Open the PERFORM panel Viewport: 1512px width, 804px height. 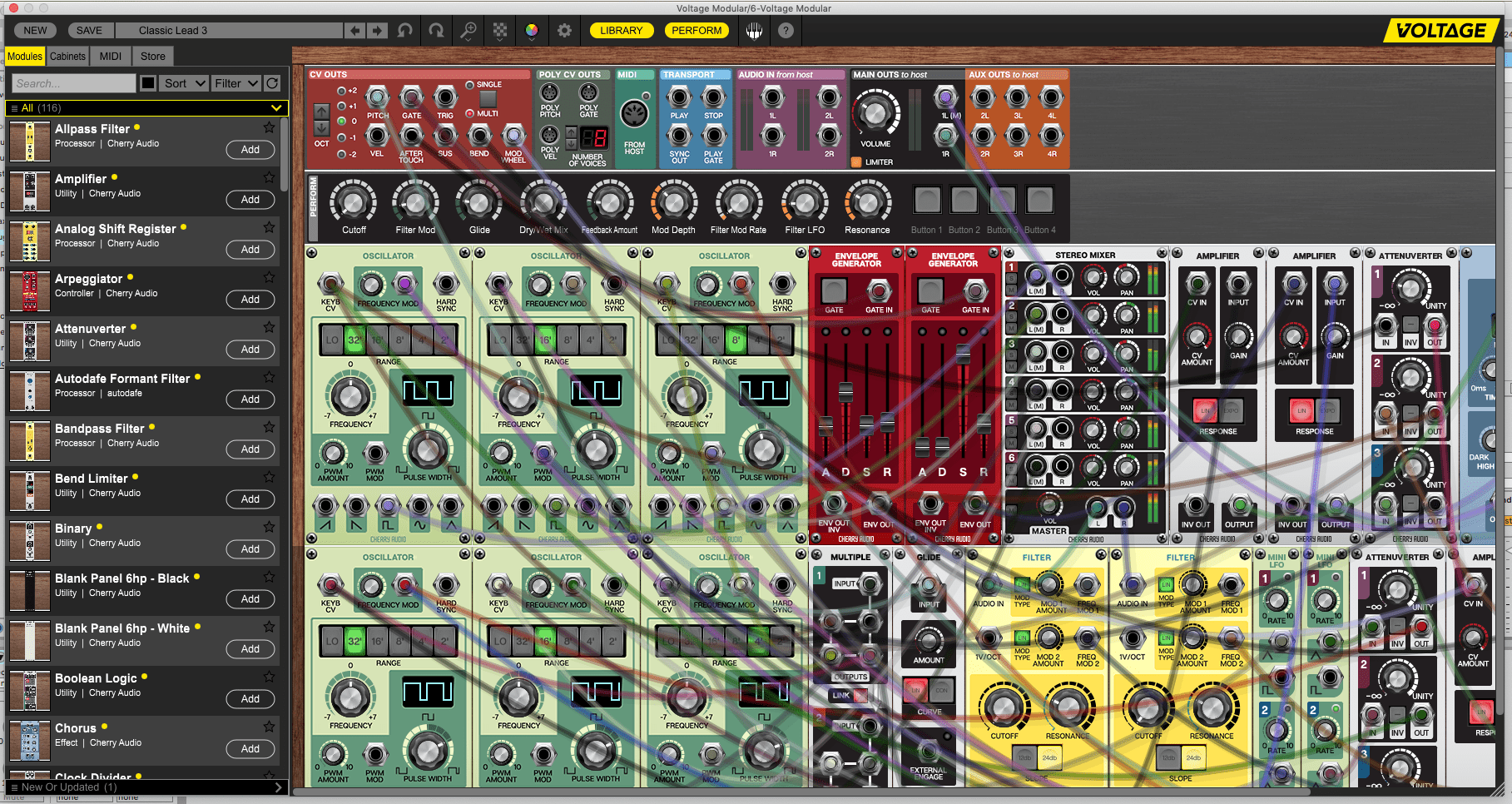click(x=697, y=31)
